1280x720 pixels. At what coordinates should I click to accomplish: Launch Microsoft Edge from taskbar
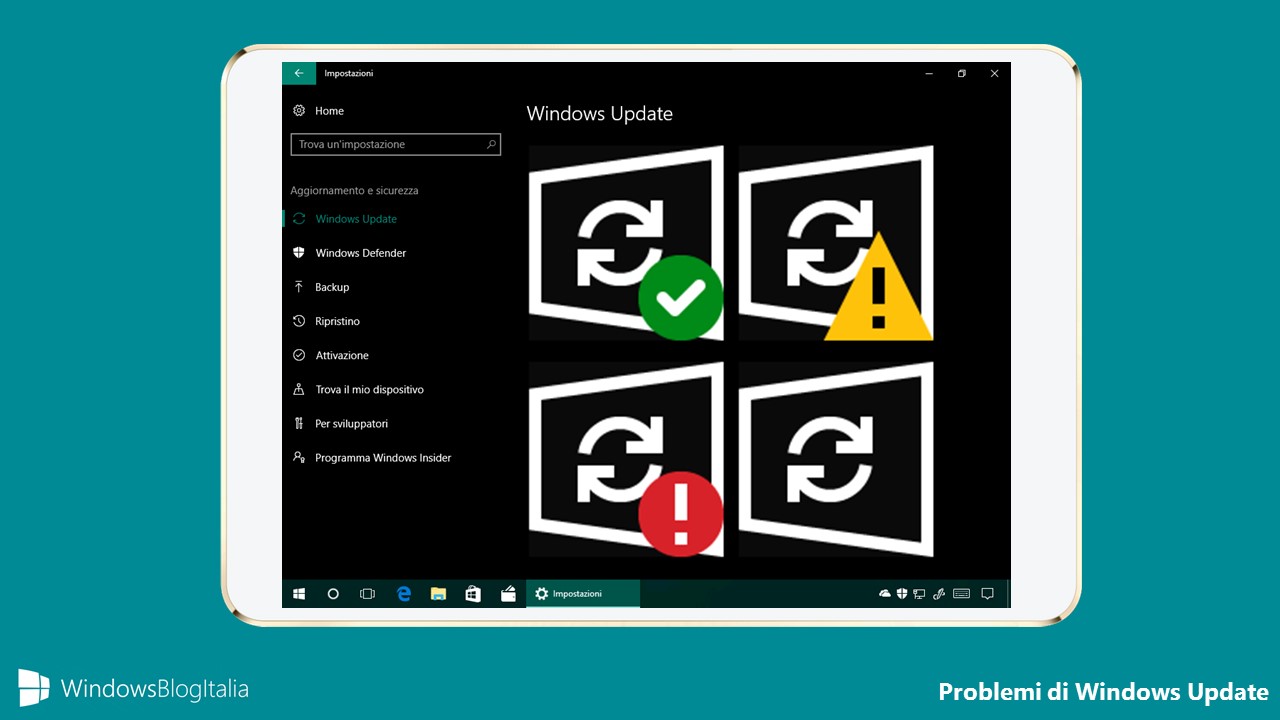click(x=404, y=594)
